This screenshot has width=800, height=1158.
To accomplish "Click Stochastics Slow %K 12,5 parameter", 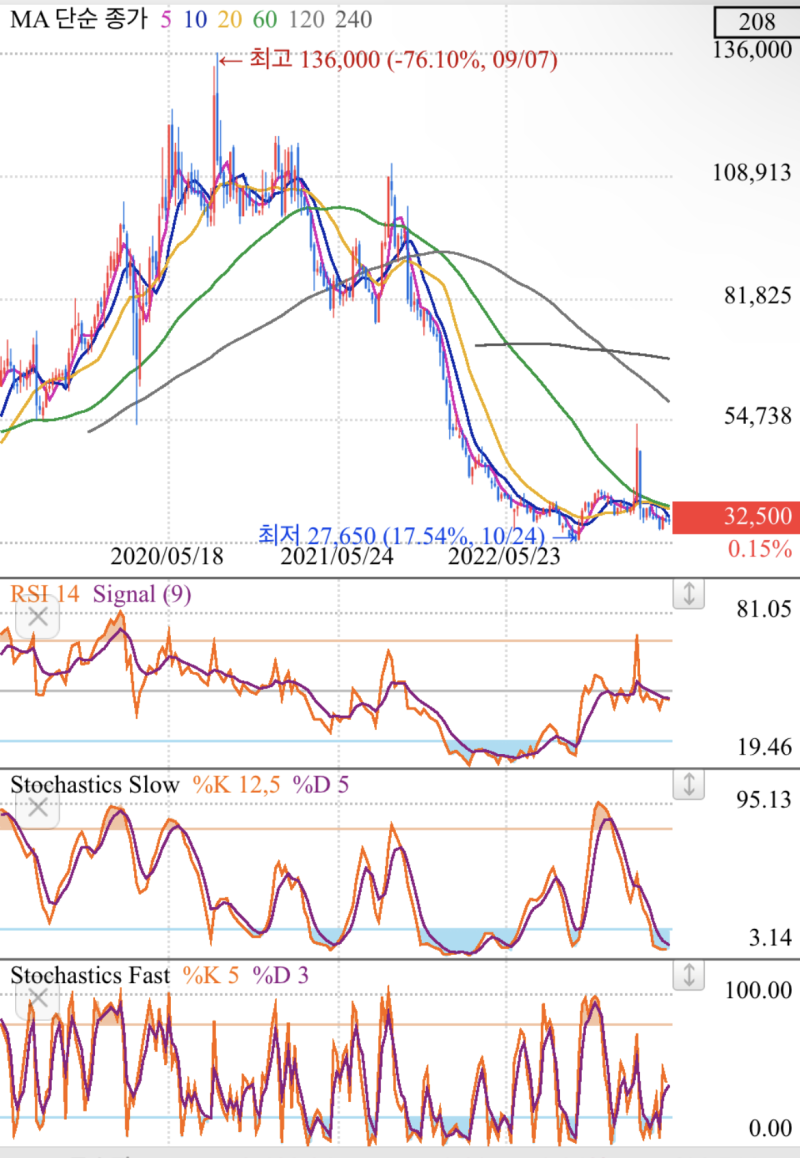I will pyautogui.click(x=236, y=784).
